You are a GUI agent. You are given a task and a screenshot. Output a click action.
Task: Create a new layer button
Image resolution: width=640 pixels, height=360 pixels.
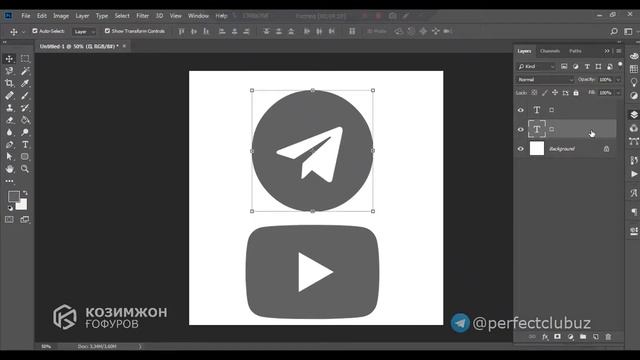pyautogui.click(x=596, y=337)
